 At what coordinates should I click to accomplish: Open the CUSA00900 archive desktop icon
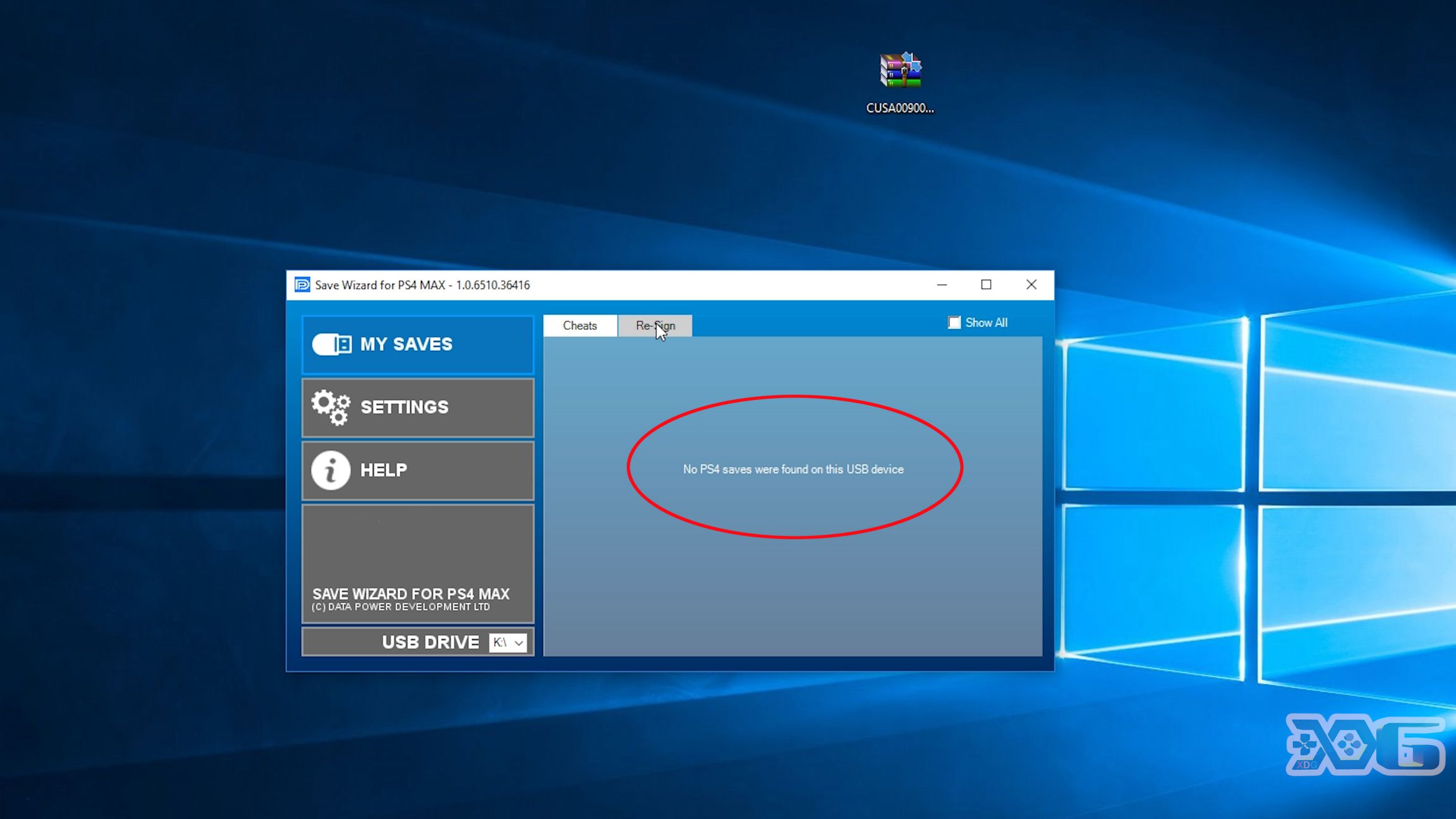click(x=901, y=82)
